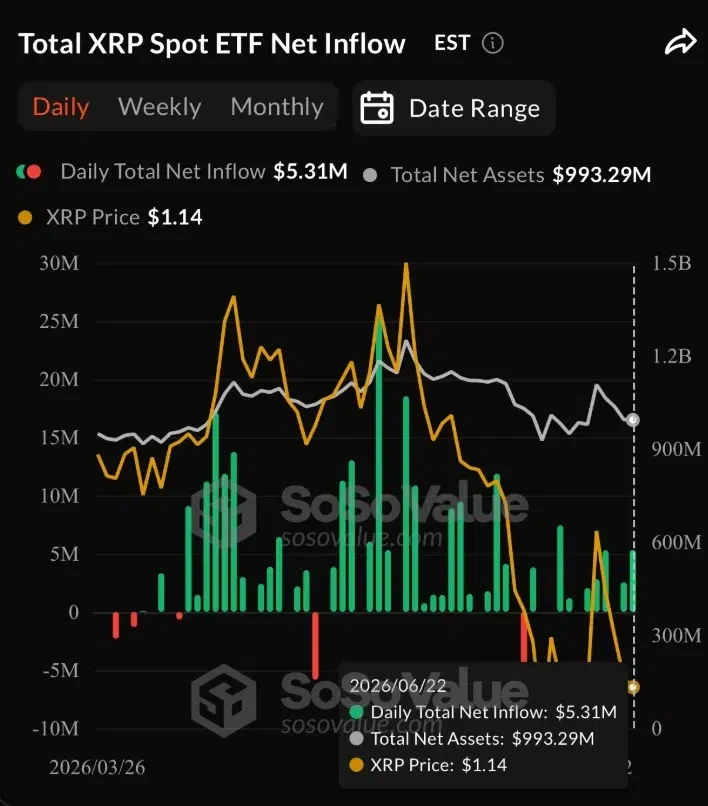Click the -10M left axis label
The image size is (708, 806).
(55, 728)
